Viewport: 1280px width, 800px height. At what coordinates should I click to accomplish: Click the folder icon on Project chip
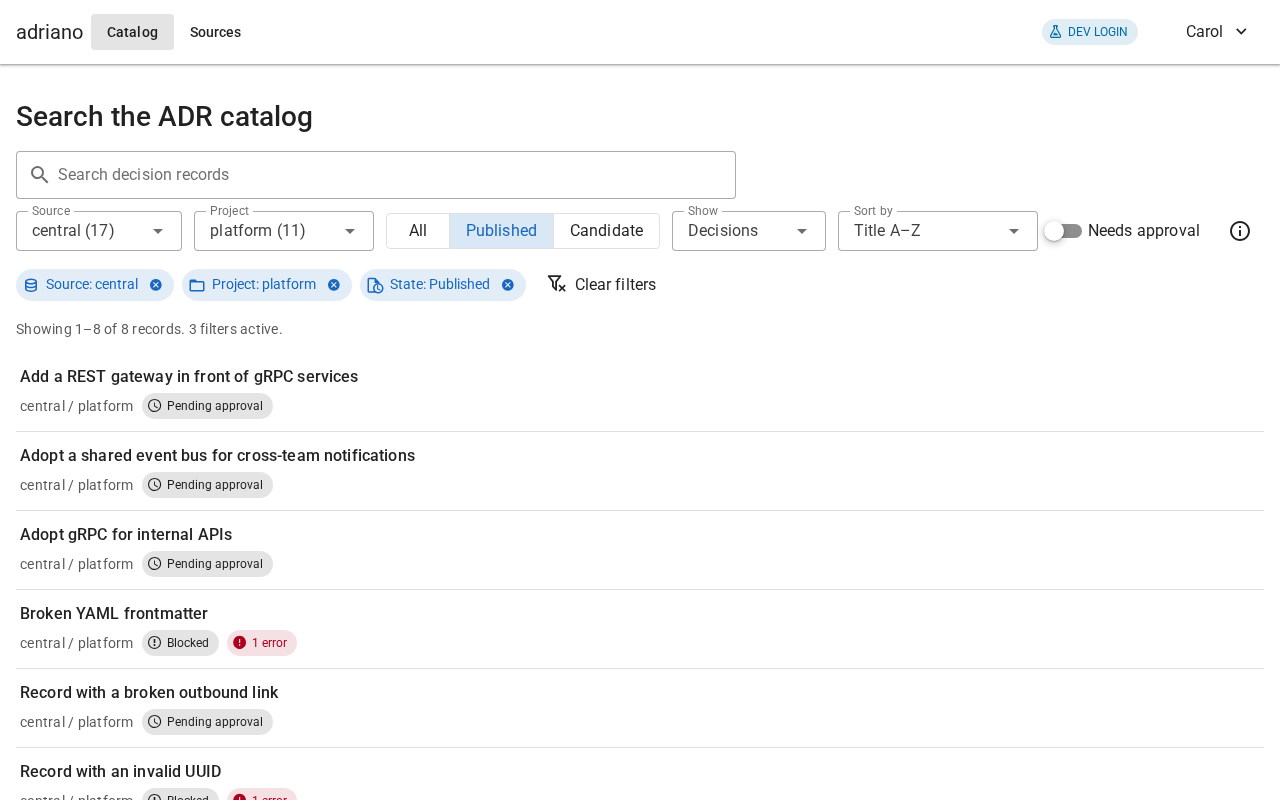click(x=197, y=285)
